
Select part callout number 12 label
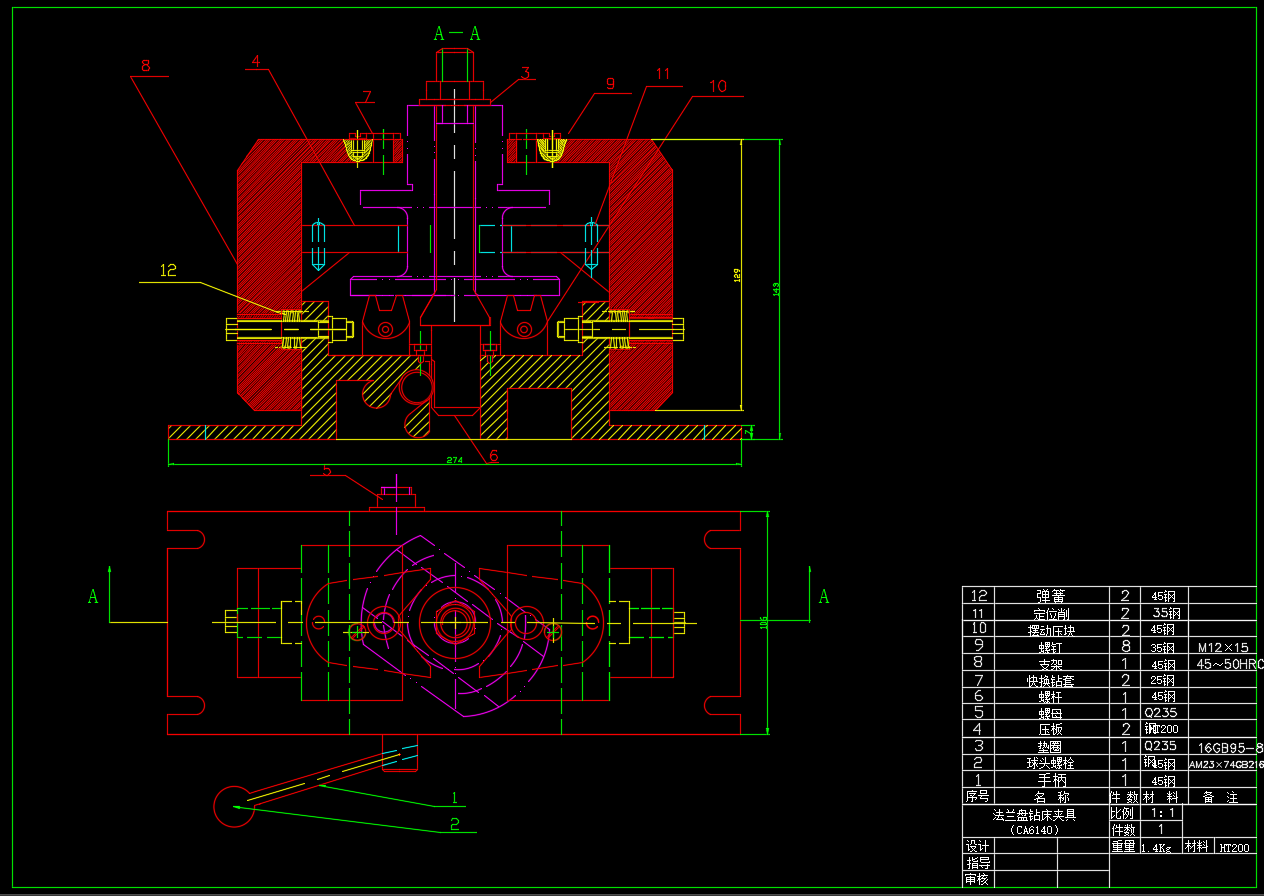point(168,270)
